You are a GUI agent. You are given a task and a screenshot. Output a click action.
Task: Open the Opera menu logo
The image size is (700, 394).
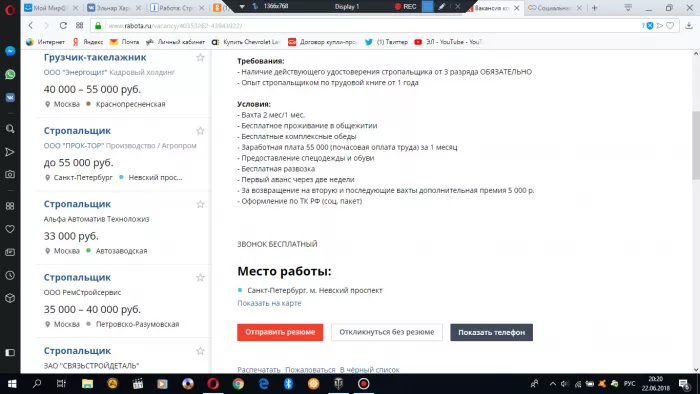point(10,9)
